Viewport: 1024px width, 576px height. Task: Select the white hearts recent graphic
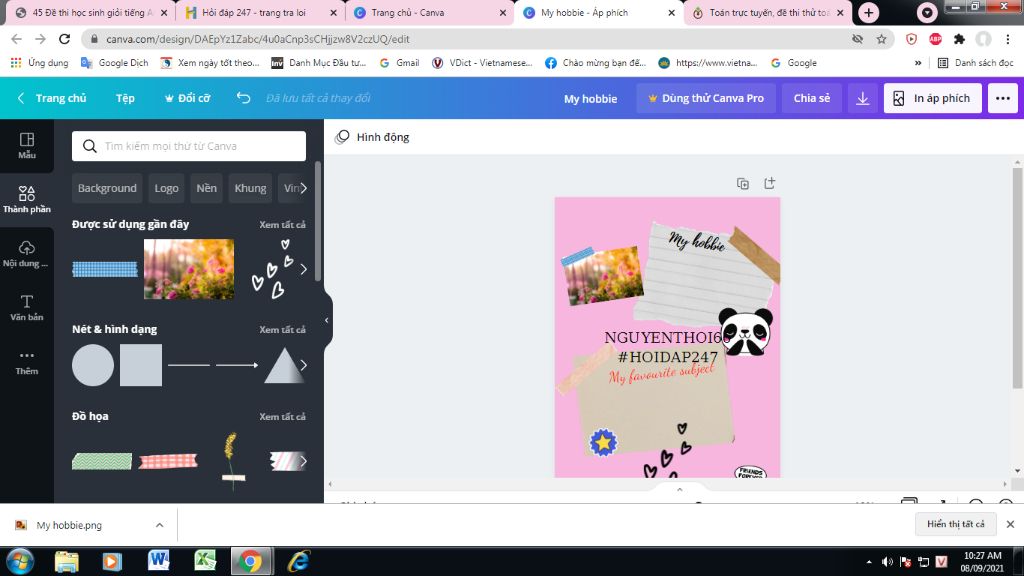click(272, 269)
